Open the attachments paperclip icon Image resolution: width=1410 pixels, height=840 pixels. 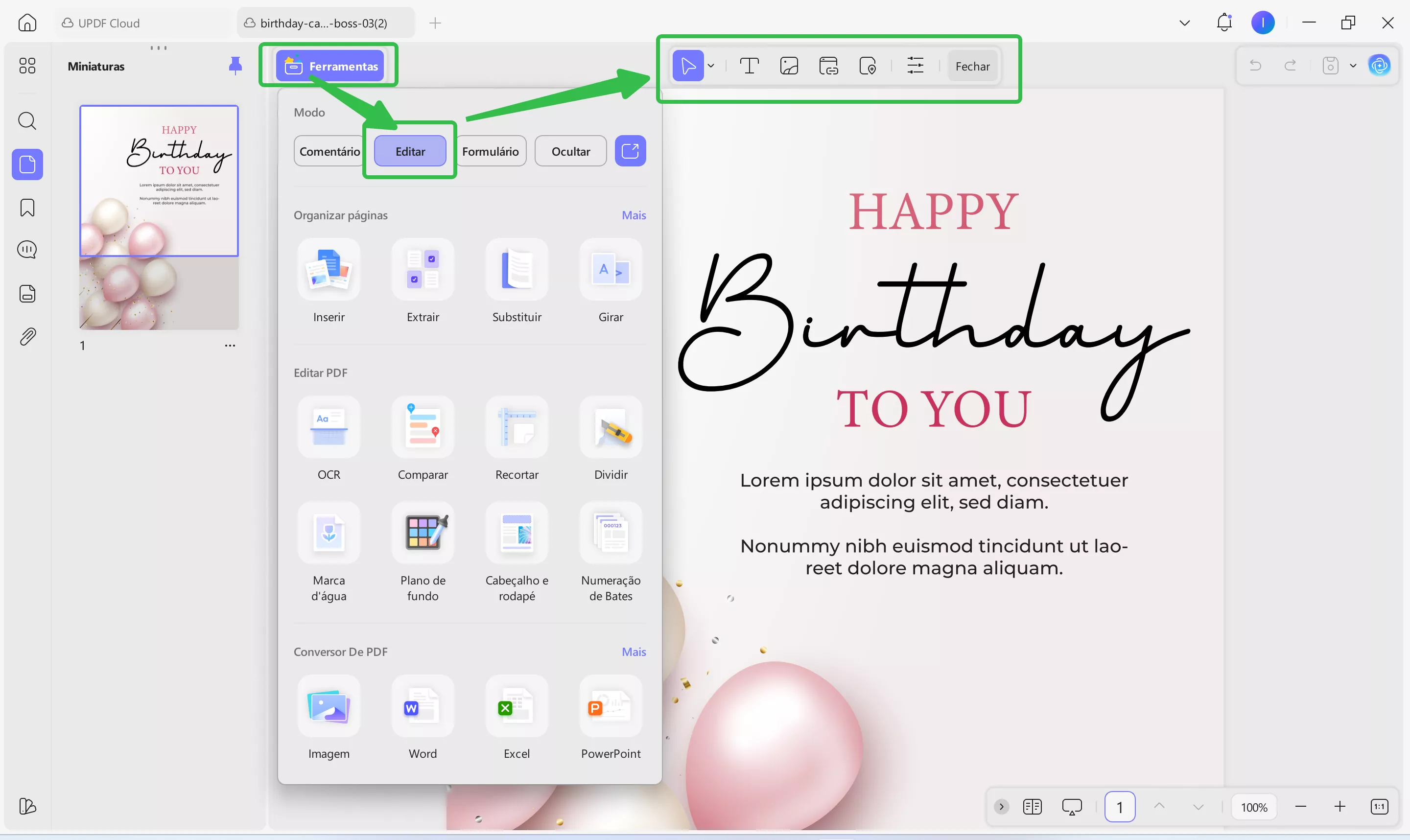click(27, 337)
